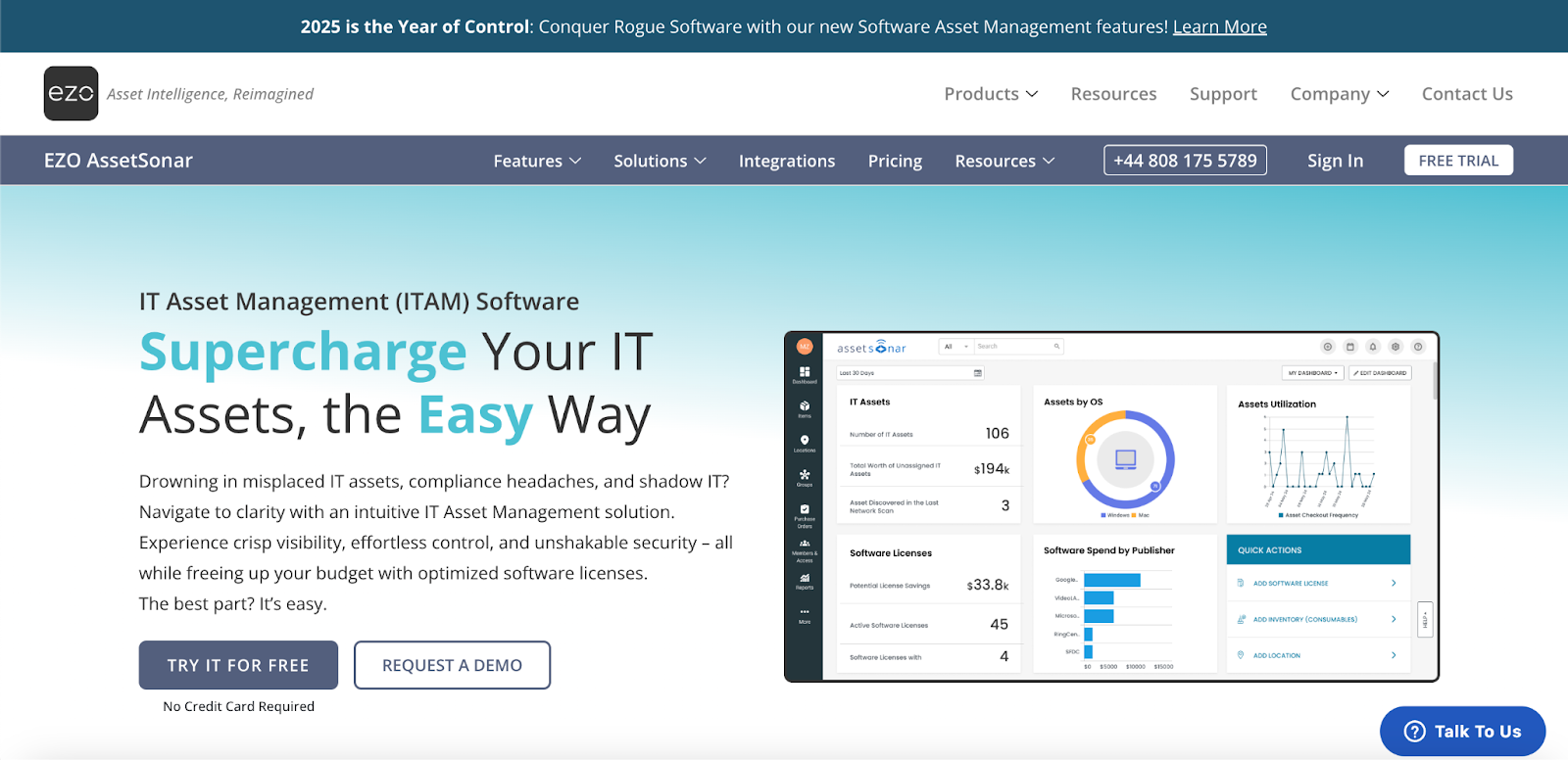Click the EZO logo in the header
Screen dimensions: 1568x760
click(x=71, y=93)
